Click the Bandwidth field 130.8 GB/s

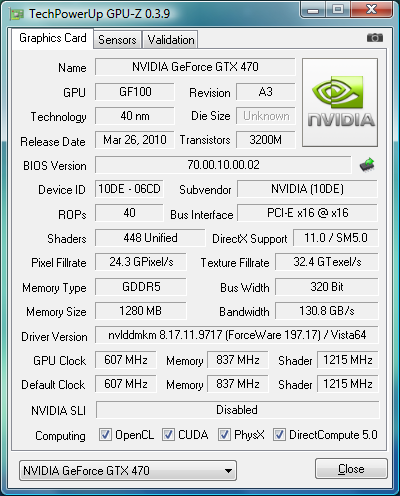pos(327,311)
